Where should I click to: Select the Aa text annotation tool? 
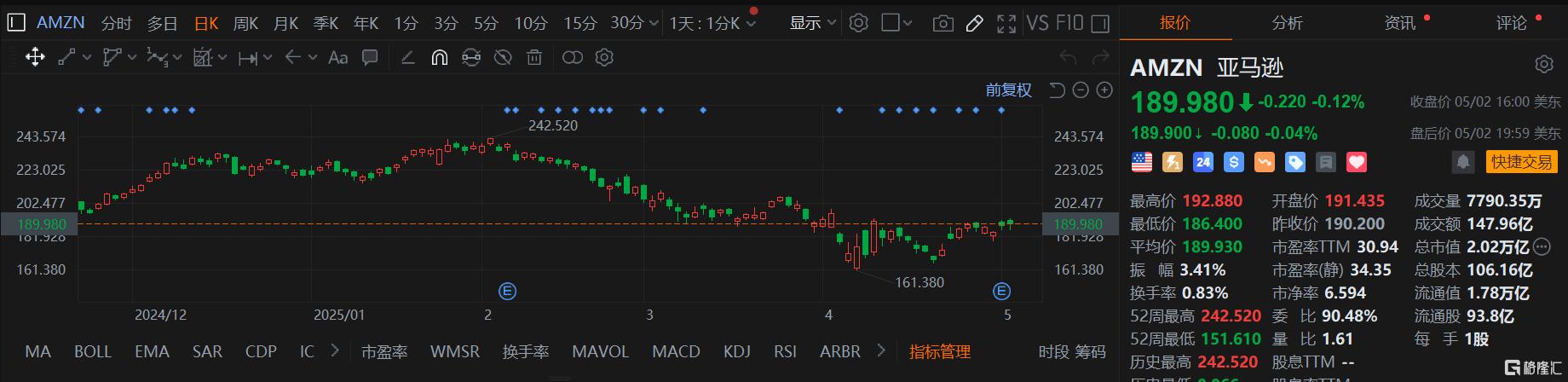[338, 58]
